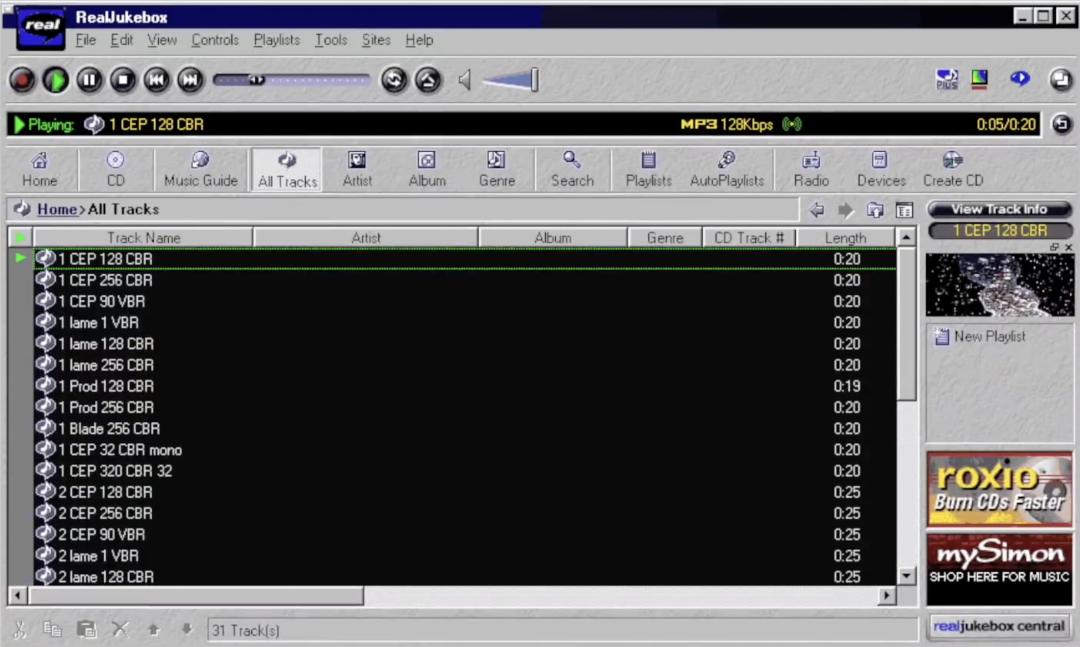Click the red Record button
Screen dimensions: 1080x647
point(22,80)
